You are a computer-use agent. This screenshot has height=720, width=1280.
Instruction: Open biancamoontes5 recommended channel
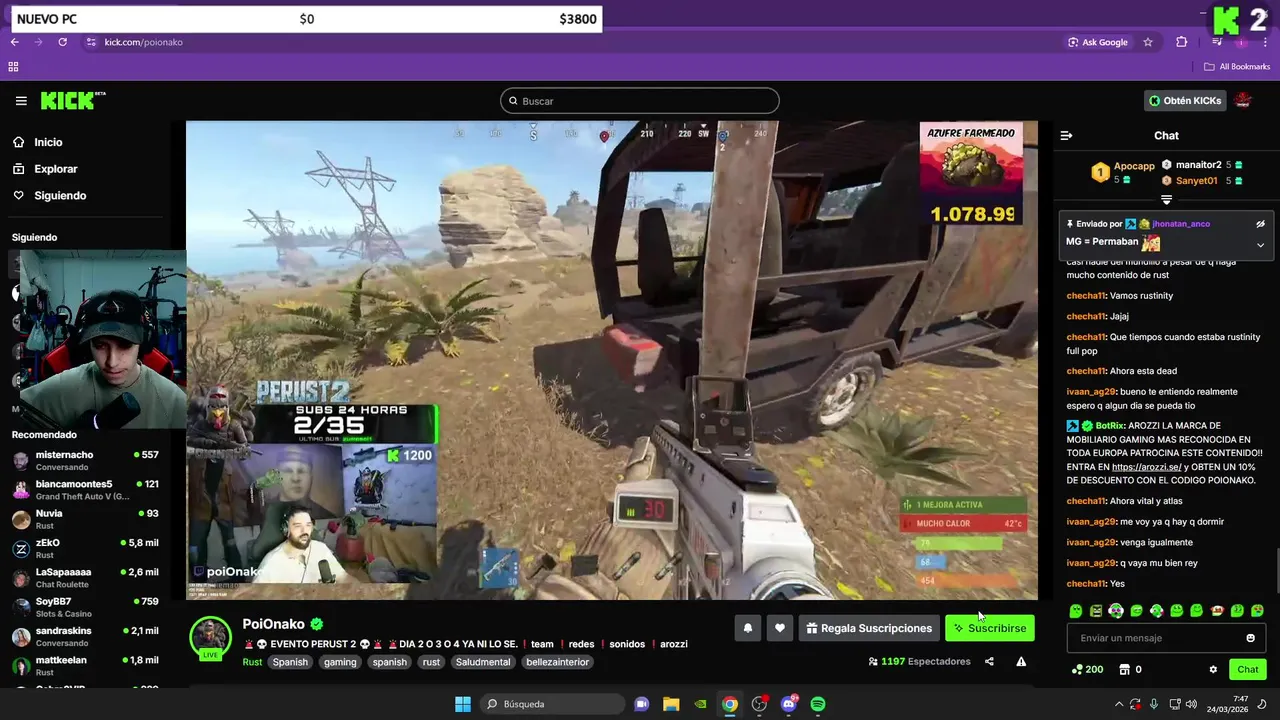coord(85,490)
